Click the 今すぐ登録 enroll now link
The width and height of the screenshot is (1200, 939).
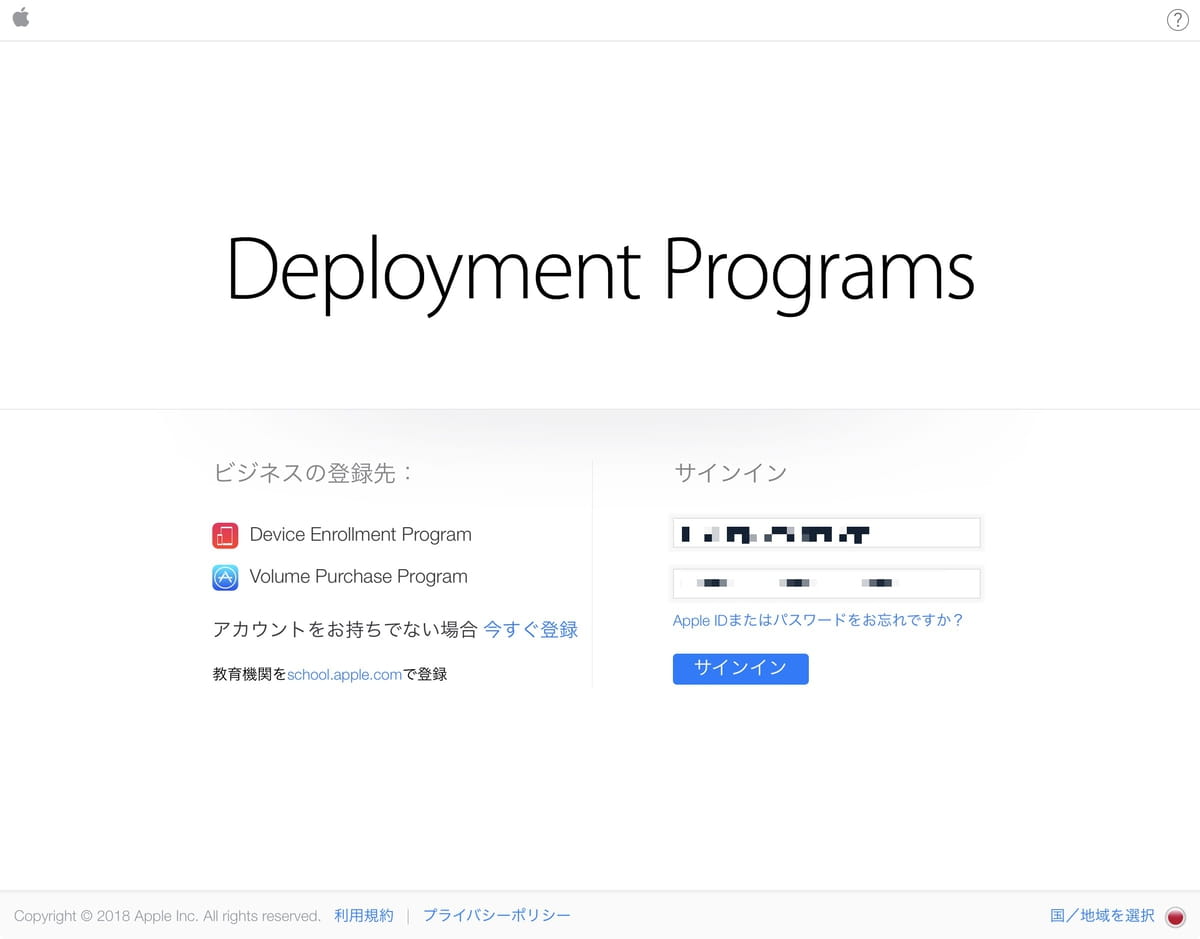click(531, 630)
